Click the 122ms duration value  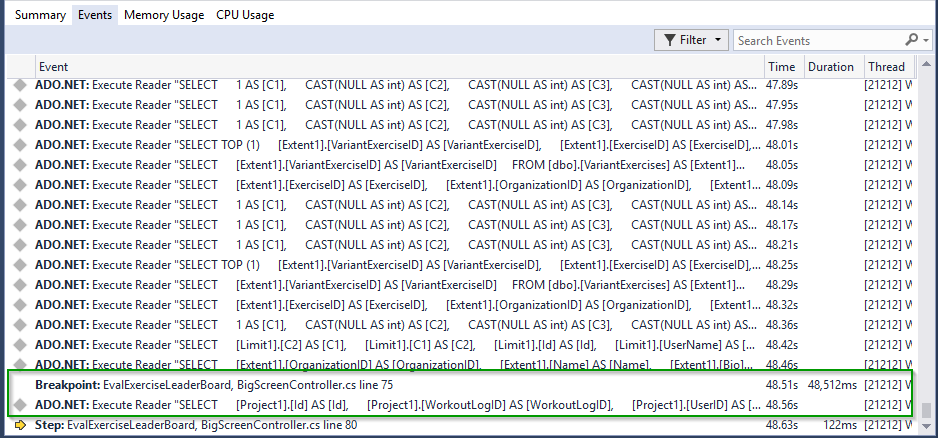tap(841, 425)
